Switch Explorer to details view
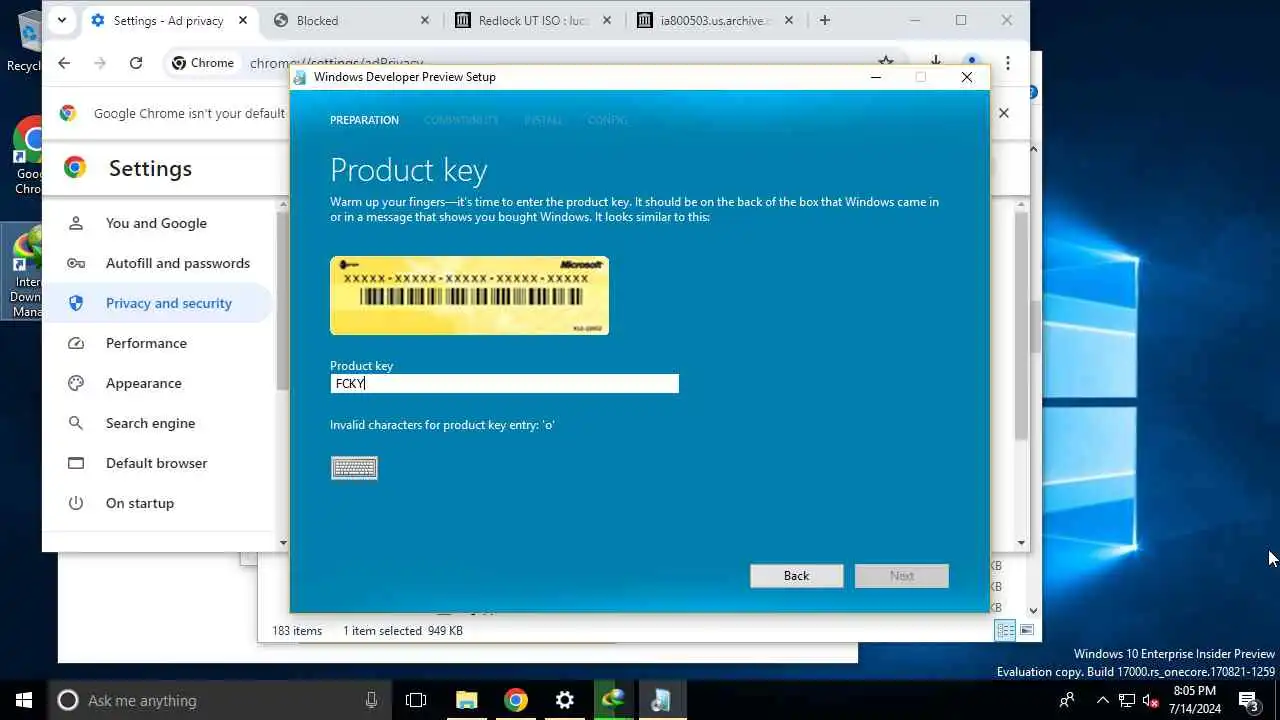The image size is (1280, 720). click(1005, 630)
